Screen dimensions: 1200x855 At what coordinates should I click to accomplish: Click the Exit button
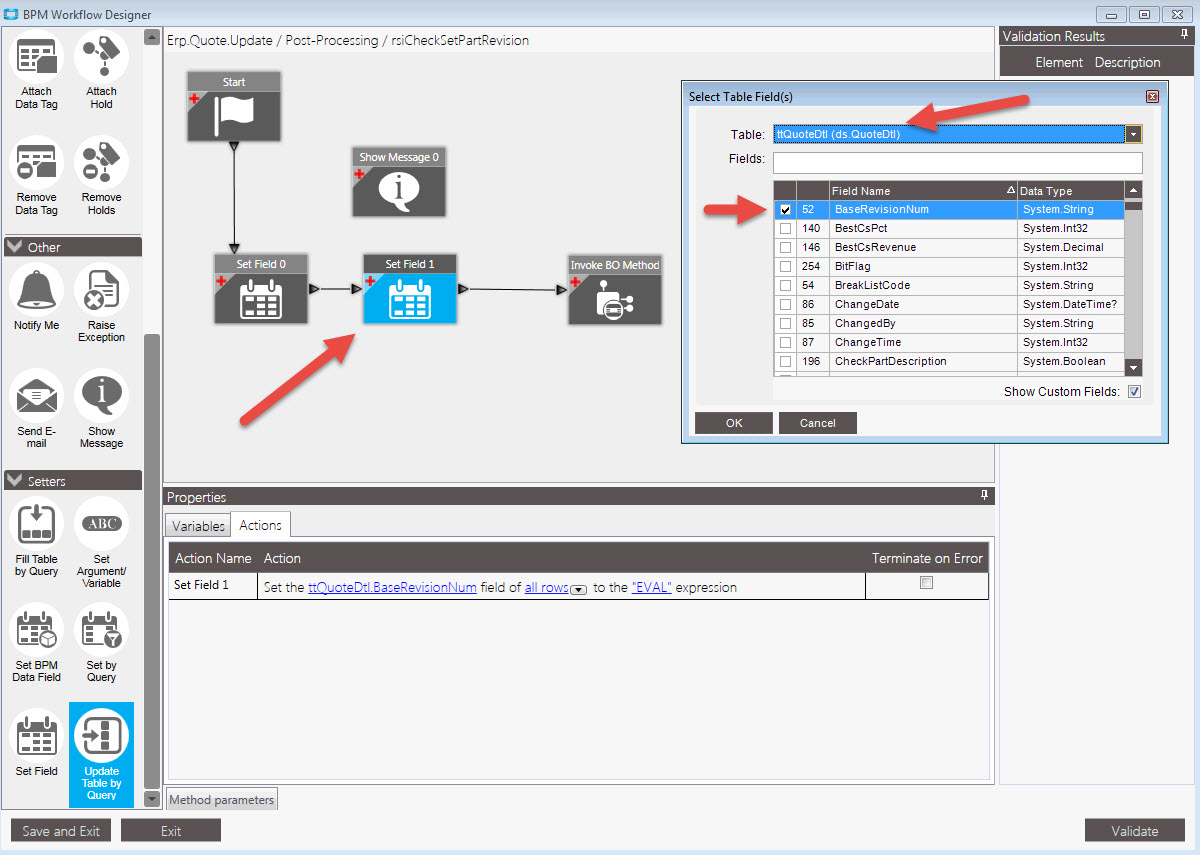point(171,831)
